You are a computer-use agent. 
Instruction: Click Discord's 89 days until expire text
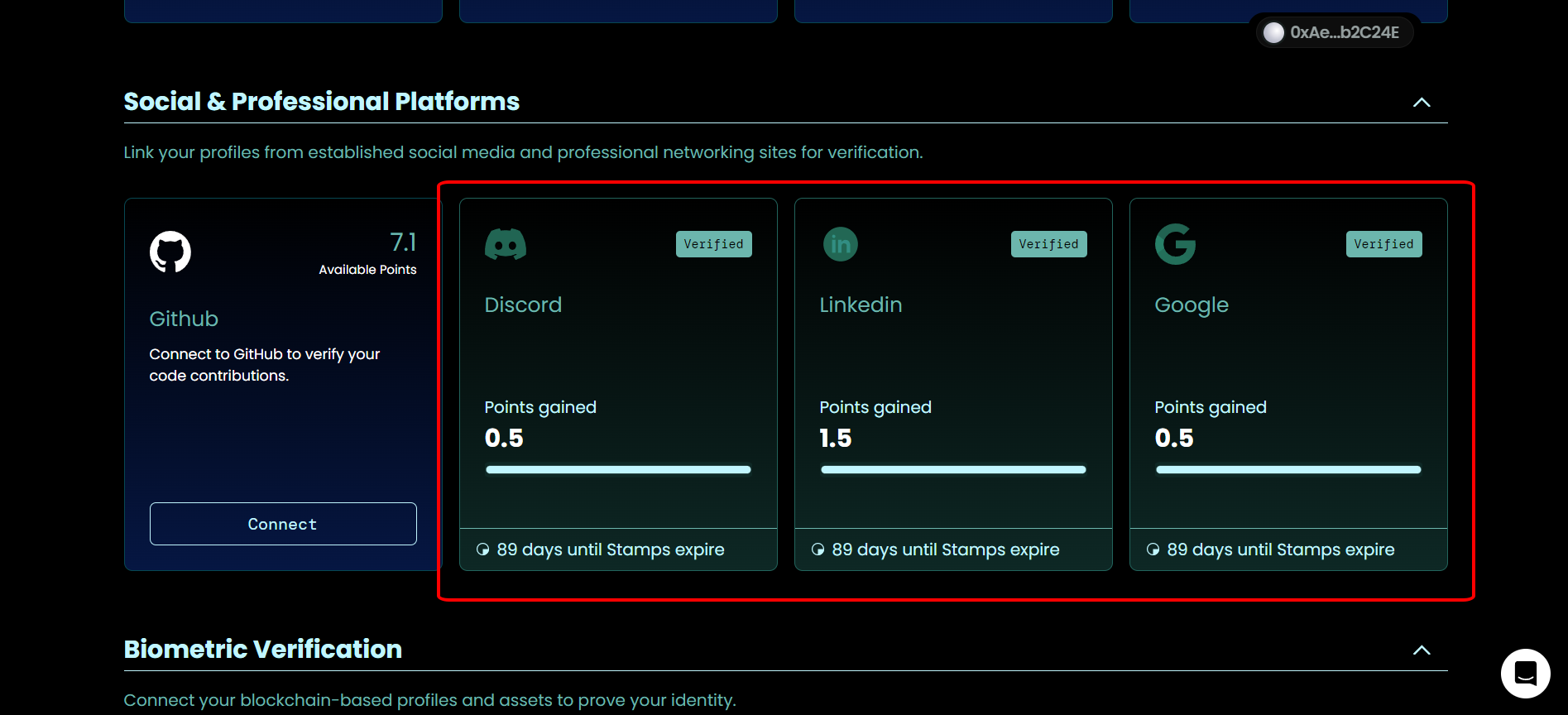(611, 549)
